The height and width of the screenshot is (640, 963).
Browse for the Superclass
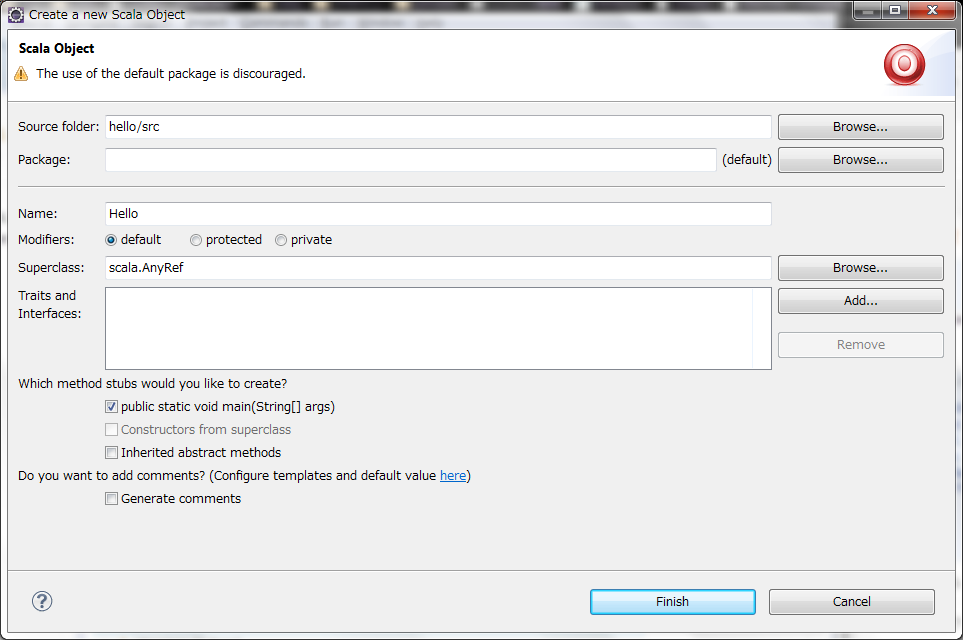[x=860, y=268]
